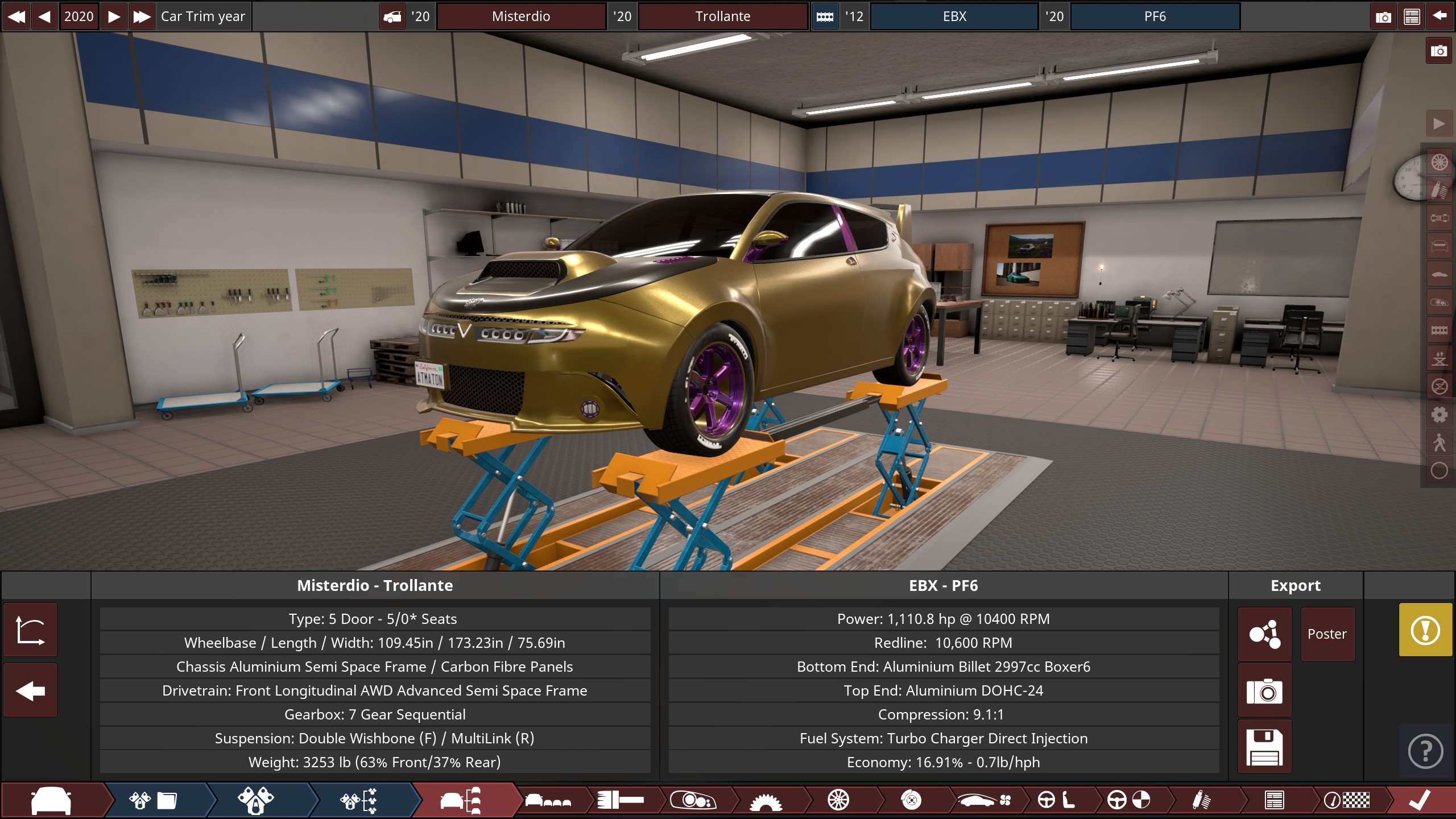Open the Misterdio car model field
Screen dimensions: 1456x819
[x=521, y=16]
